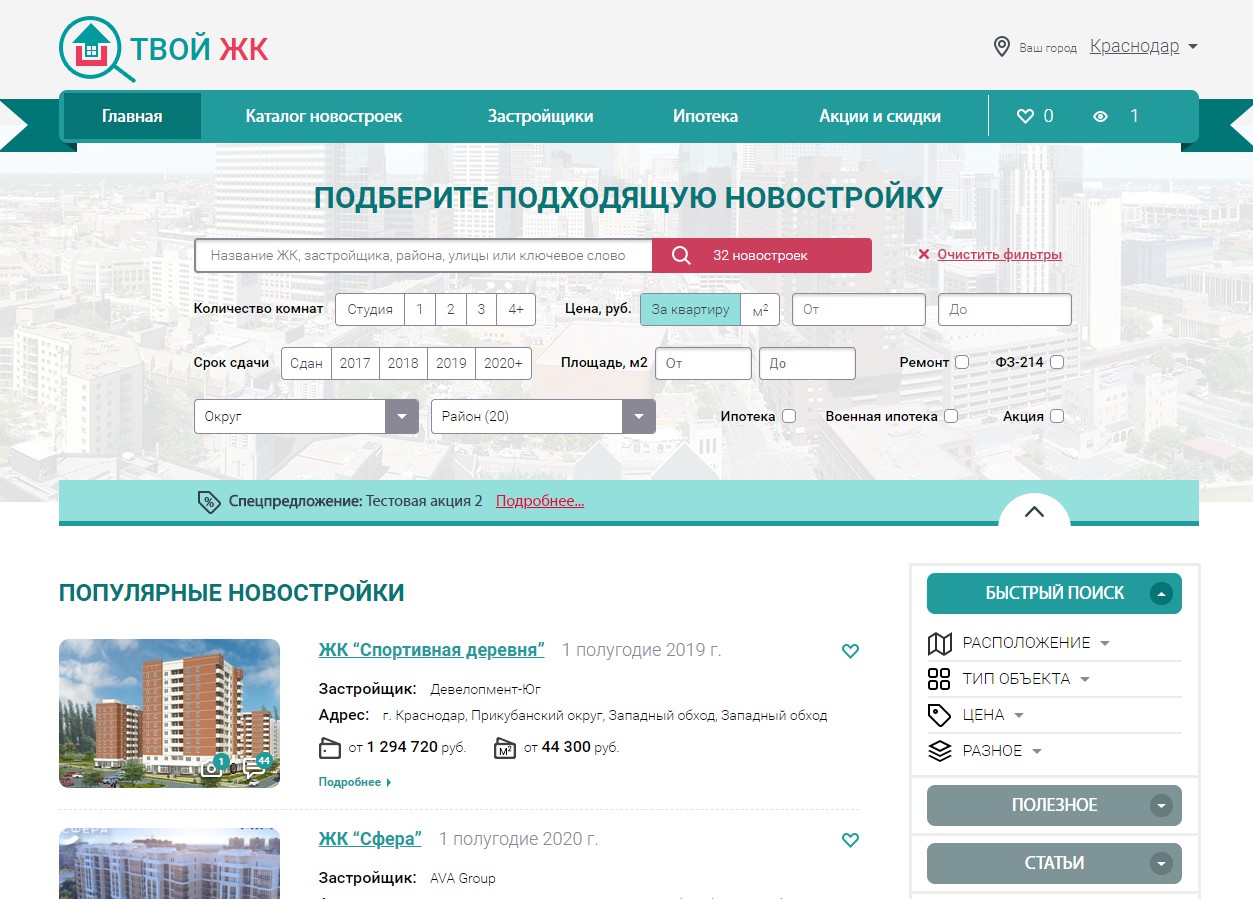Open Спортивная деревня building thumbnail
This screenshot has height=899, width=1253.
coord(169,713)
